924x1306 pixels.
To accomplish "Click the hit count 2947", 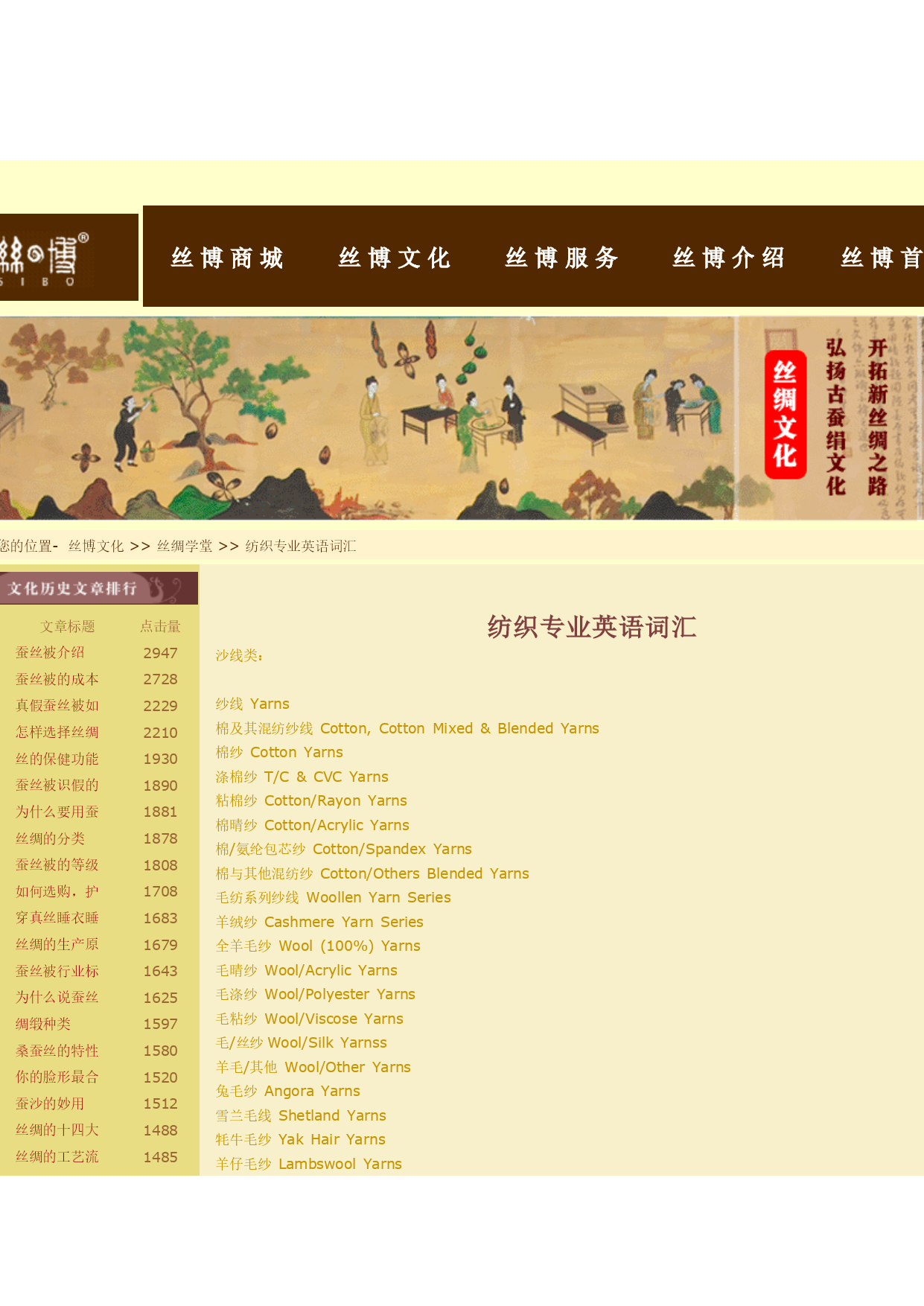I will point(161,653).
